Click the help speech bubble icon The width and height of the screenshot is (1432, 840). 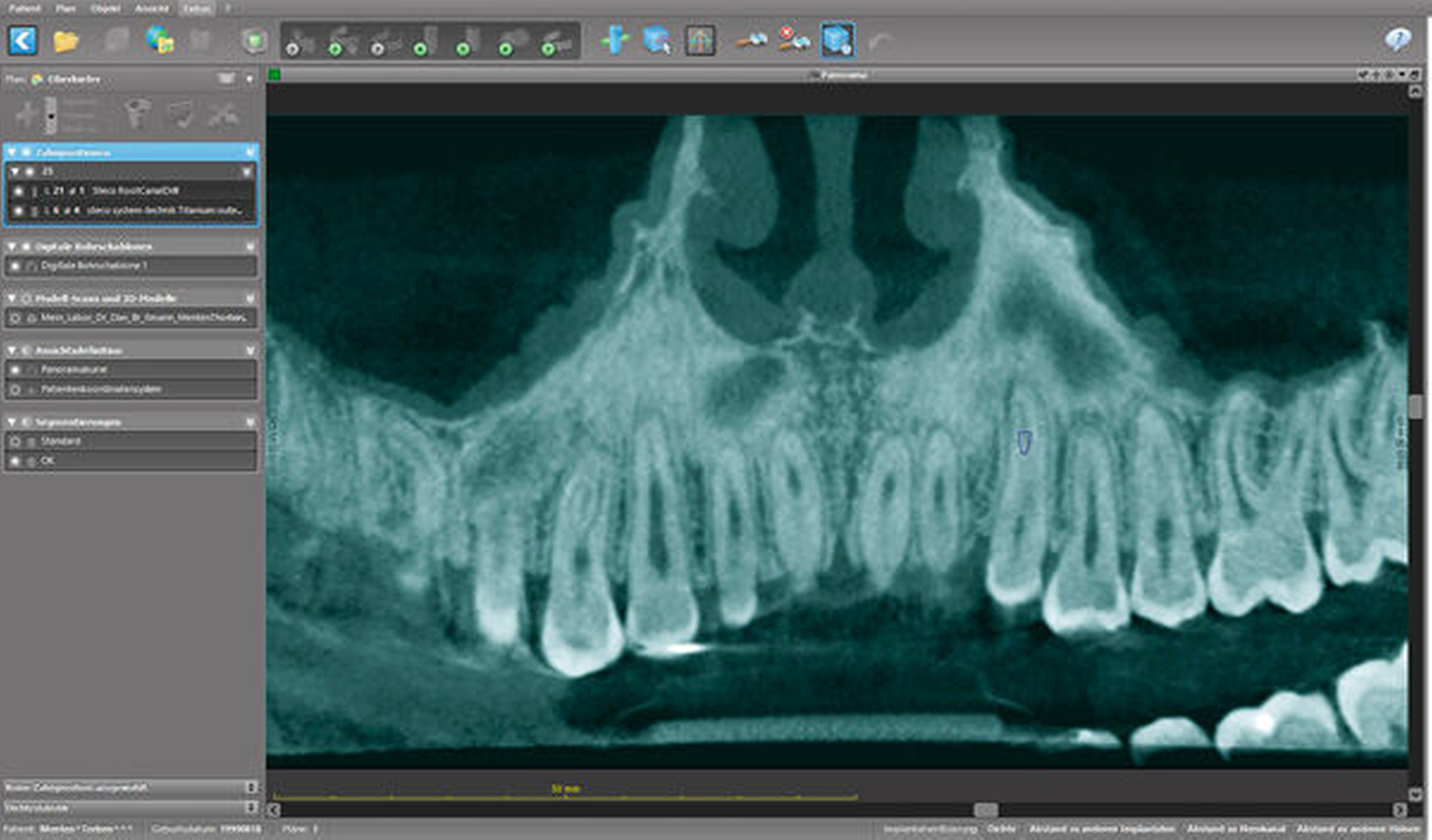tap(1398, 41)
